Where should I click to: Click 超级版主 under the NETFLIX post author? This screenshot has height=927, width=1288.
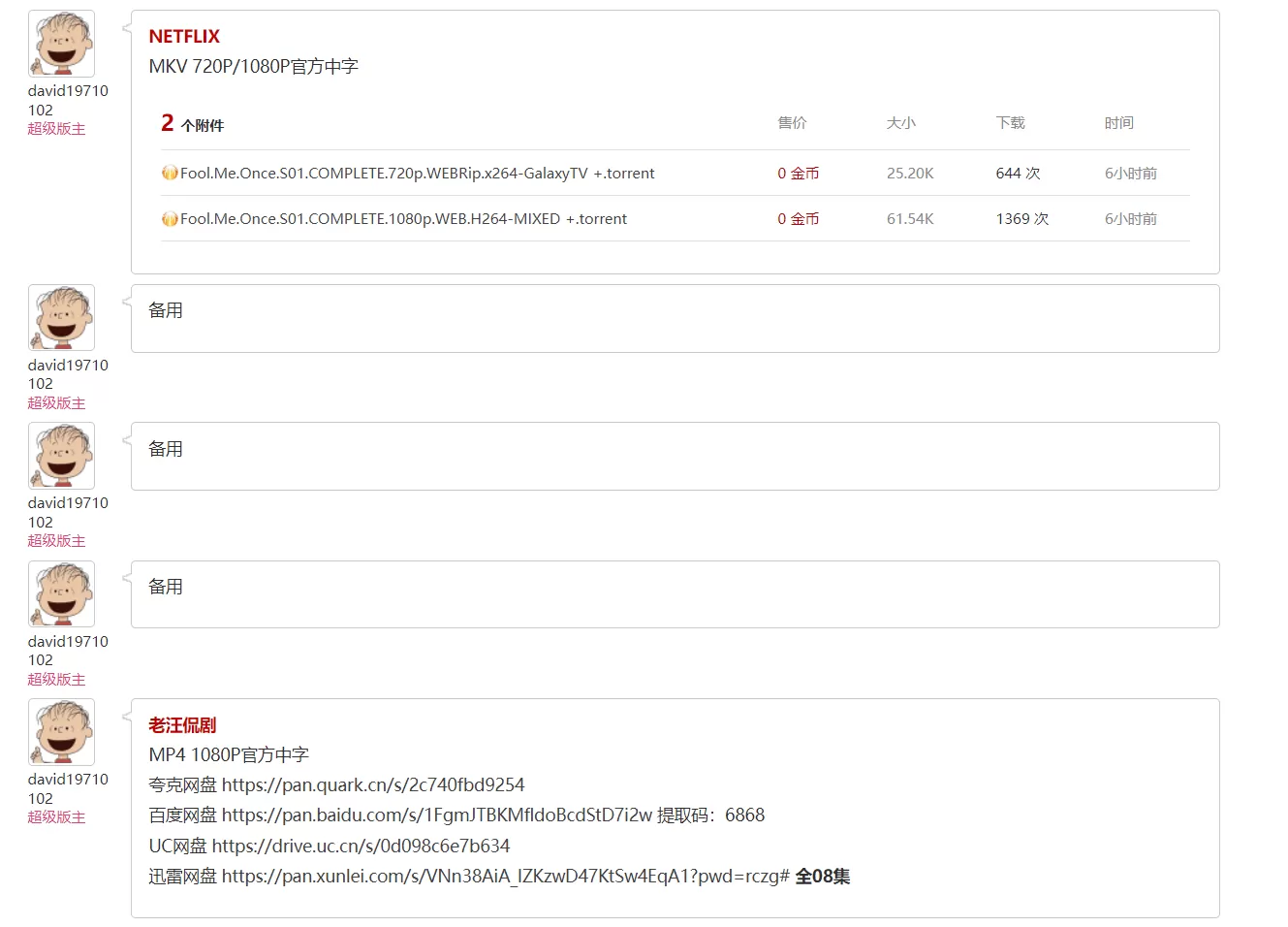[56, 129]
